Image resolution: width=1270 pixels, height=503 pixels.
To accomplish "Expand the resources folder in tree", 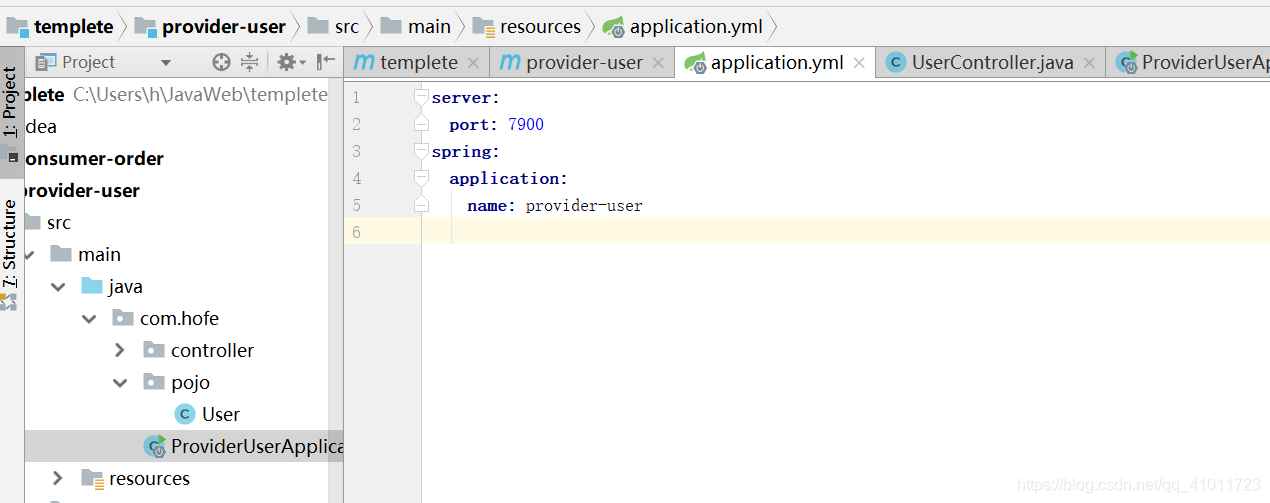I will pyautogui.click(x=59, y=479).
